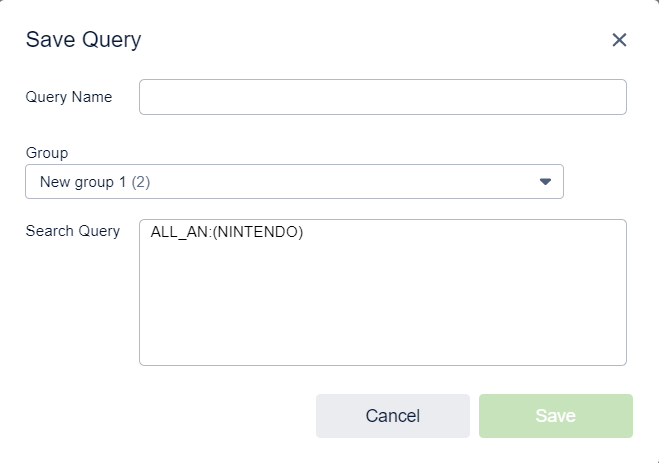Place cursor on ALL_AN:(NINTENDO) query text
Screen dimensions: 659x463
coord(226,232)
